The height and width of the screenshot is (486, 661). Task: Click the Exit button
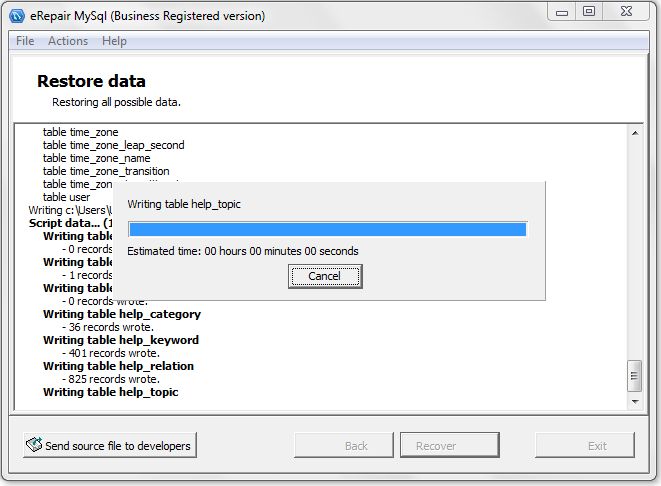(x=585, y=445)
